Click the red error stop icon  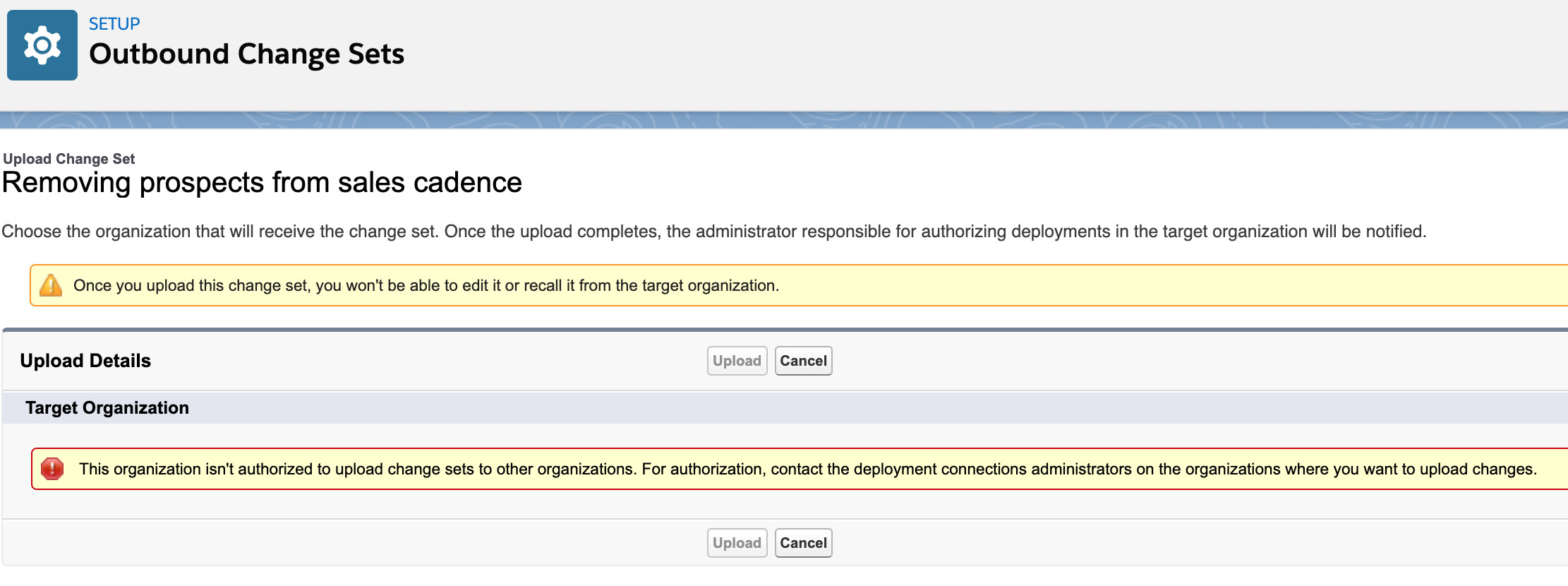[x=52, y=469]
